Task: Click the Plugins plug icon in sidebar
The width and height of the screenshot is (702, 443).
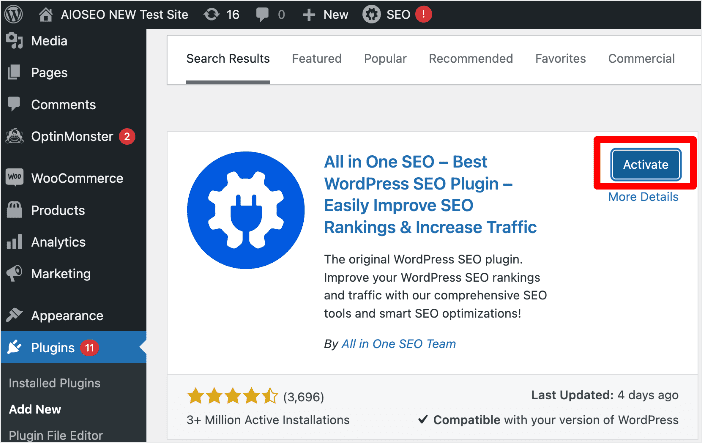Action: 14,347
